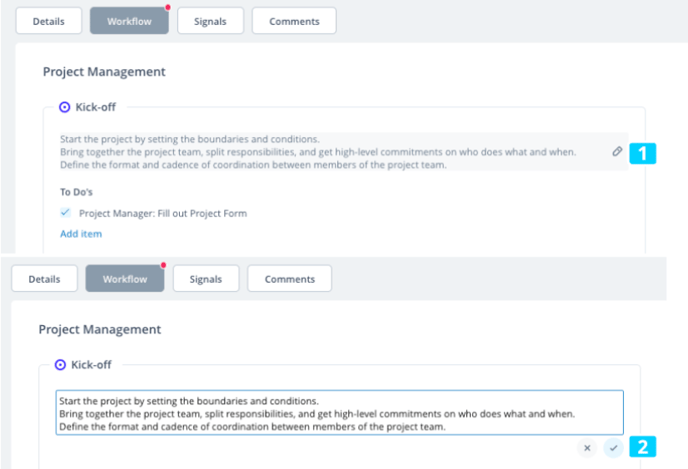
Task: Click the 'Project Management' heading in lower panel
Action: (x=100, y=329)
